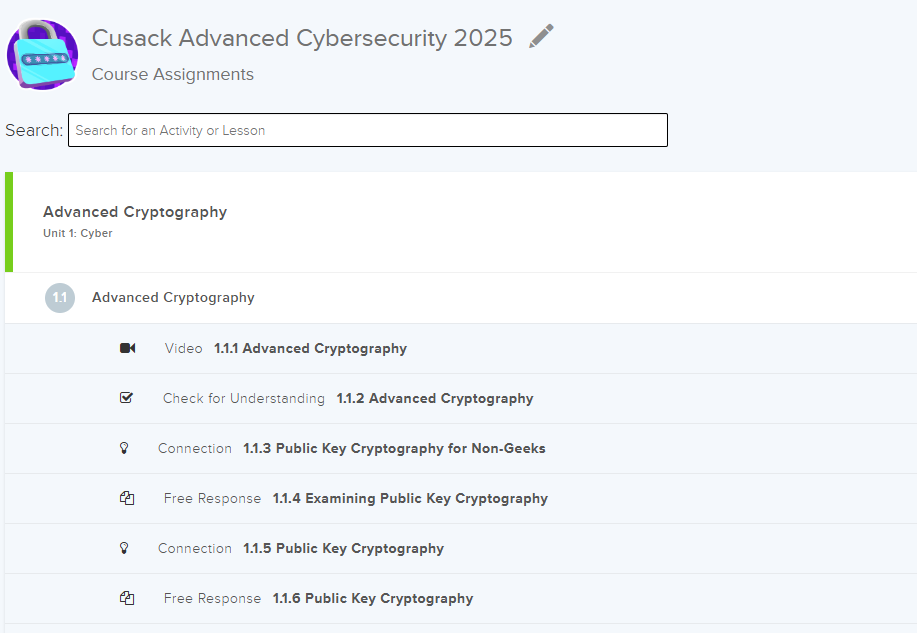The height and width of the screenshot is (633, 917).
Task: Click the Course Assignments subtitle
Action: pos(172,75)
